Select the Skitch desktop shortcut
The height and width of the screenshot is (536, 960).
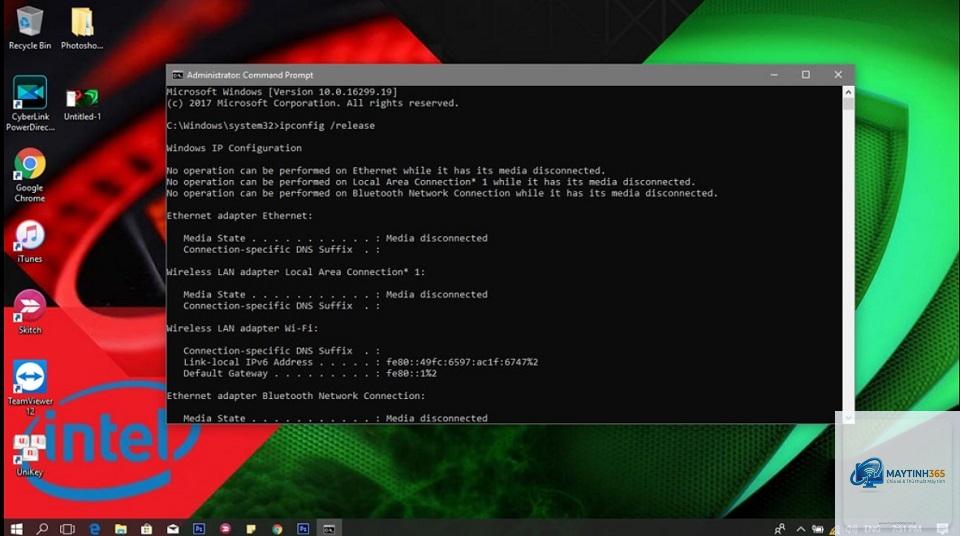[29, 312]
